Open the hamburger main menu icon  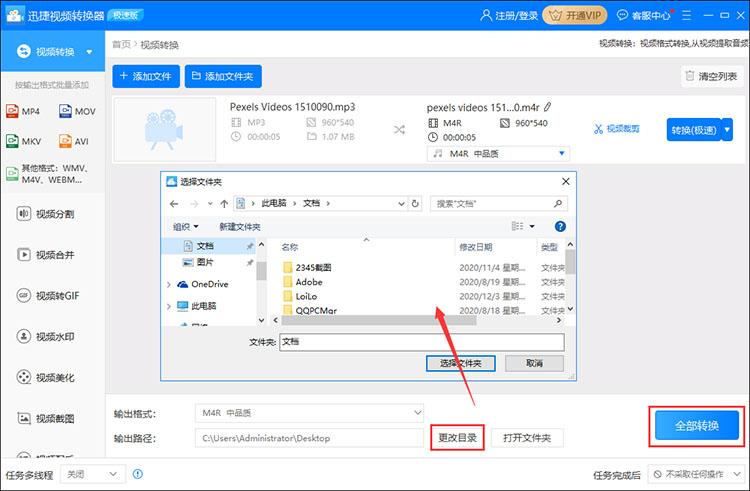tap(686, 15)
